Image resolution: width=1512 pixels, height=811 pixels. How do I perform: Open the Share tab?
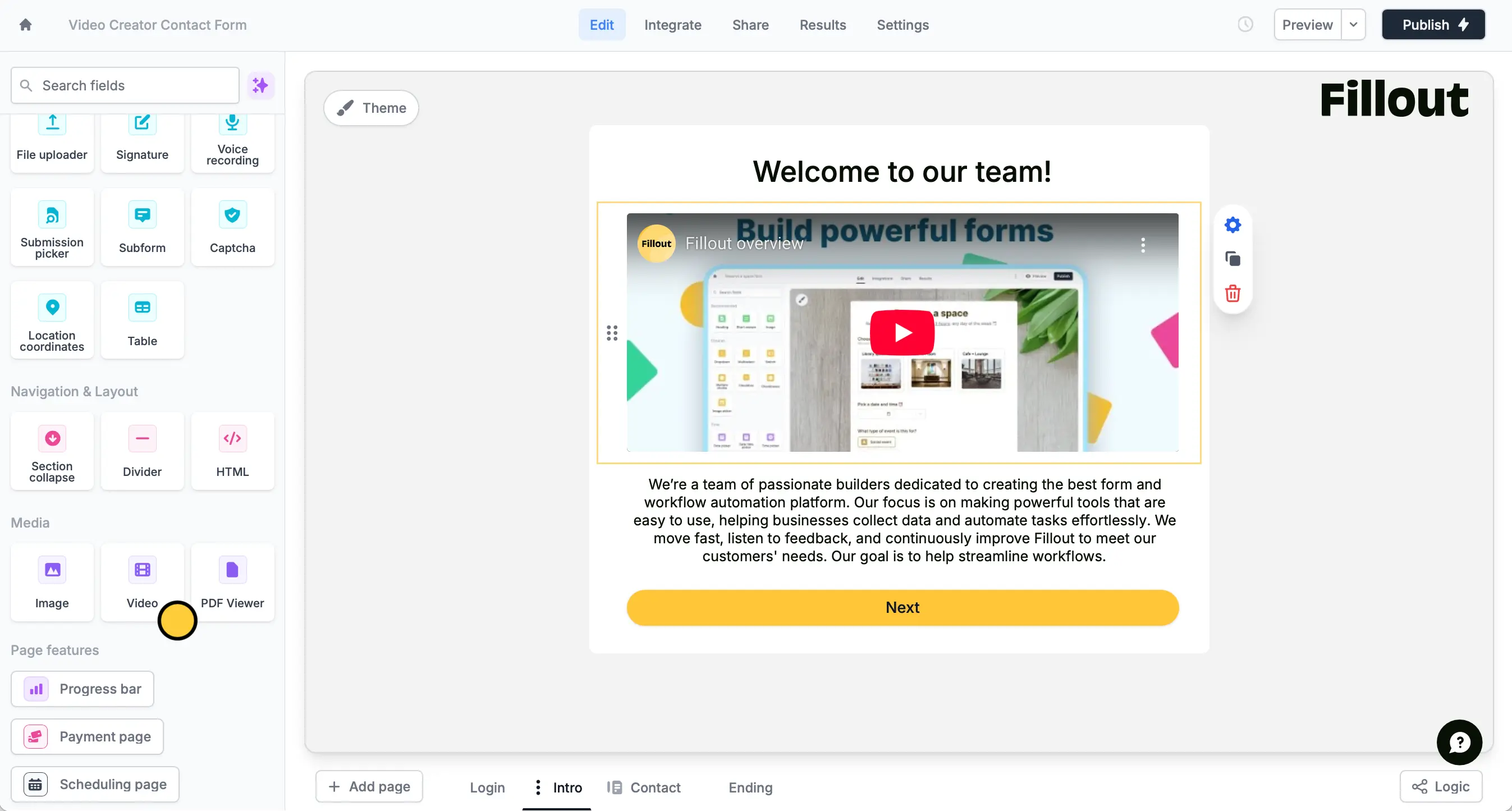tap(750, 25)
